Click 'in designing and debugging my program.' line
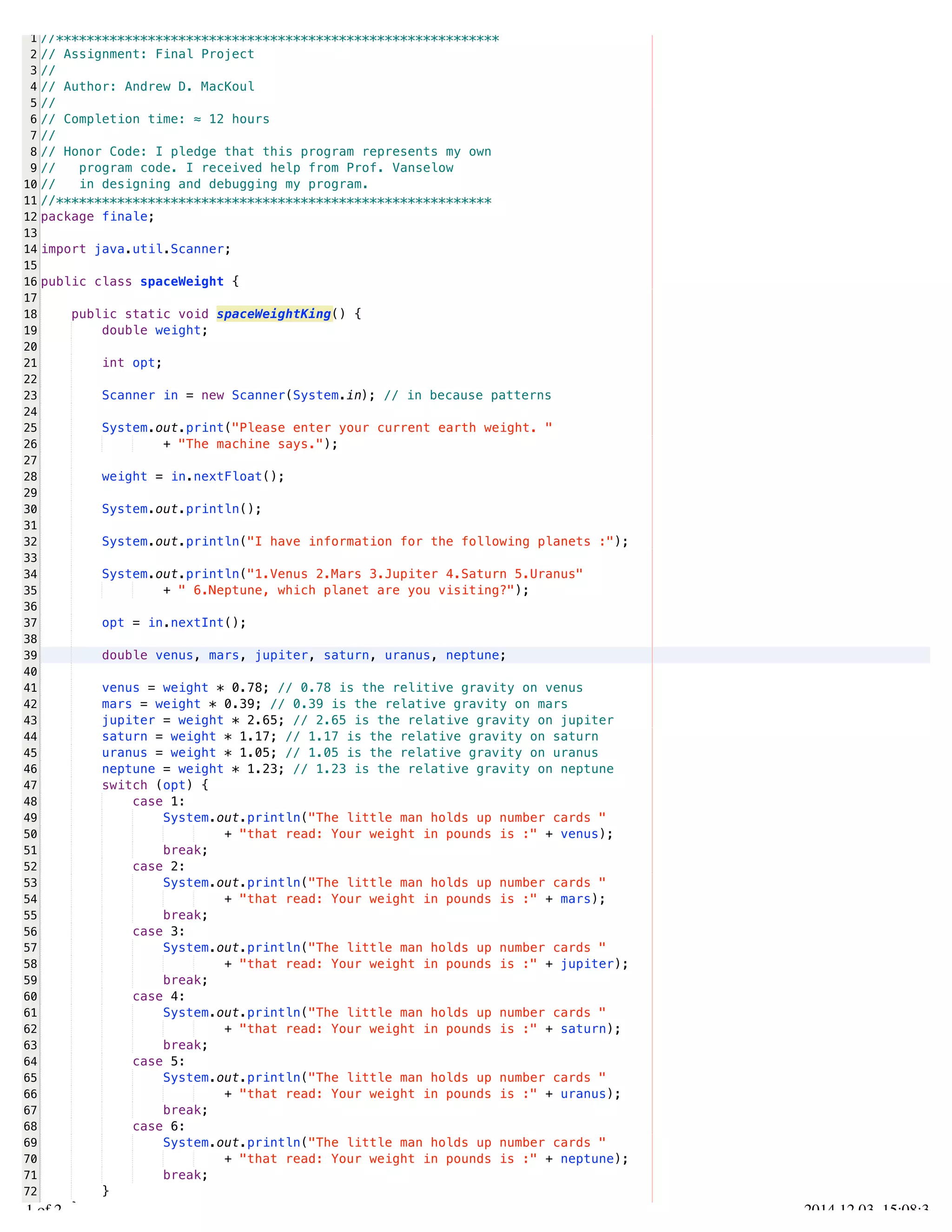The width and height of the screenshot is (952, 1232). pos(205,185)
